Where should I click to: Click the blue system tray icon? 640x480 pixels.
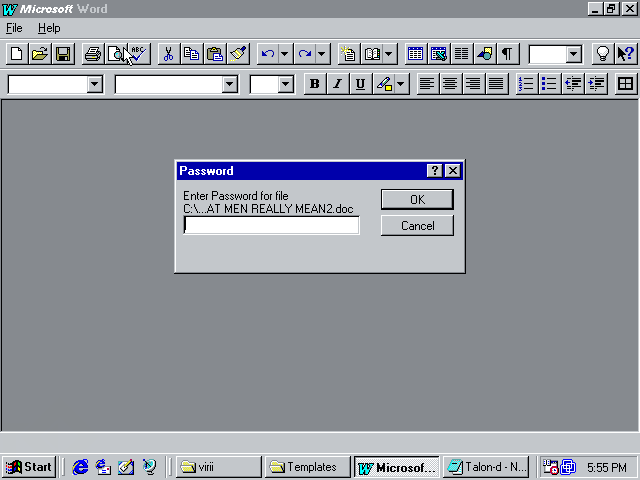(x=568, y=467)
